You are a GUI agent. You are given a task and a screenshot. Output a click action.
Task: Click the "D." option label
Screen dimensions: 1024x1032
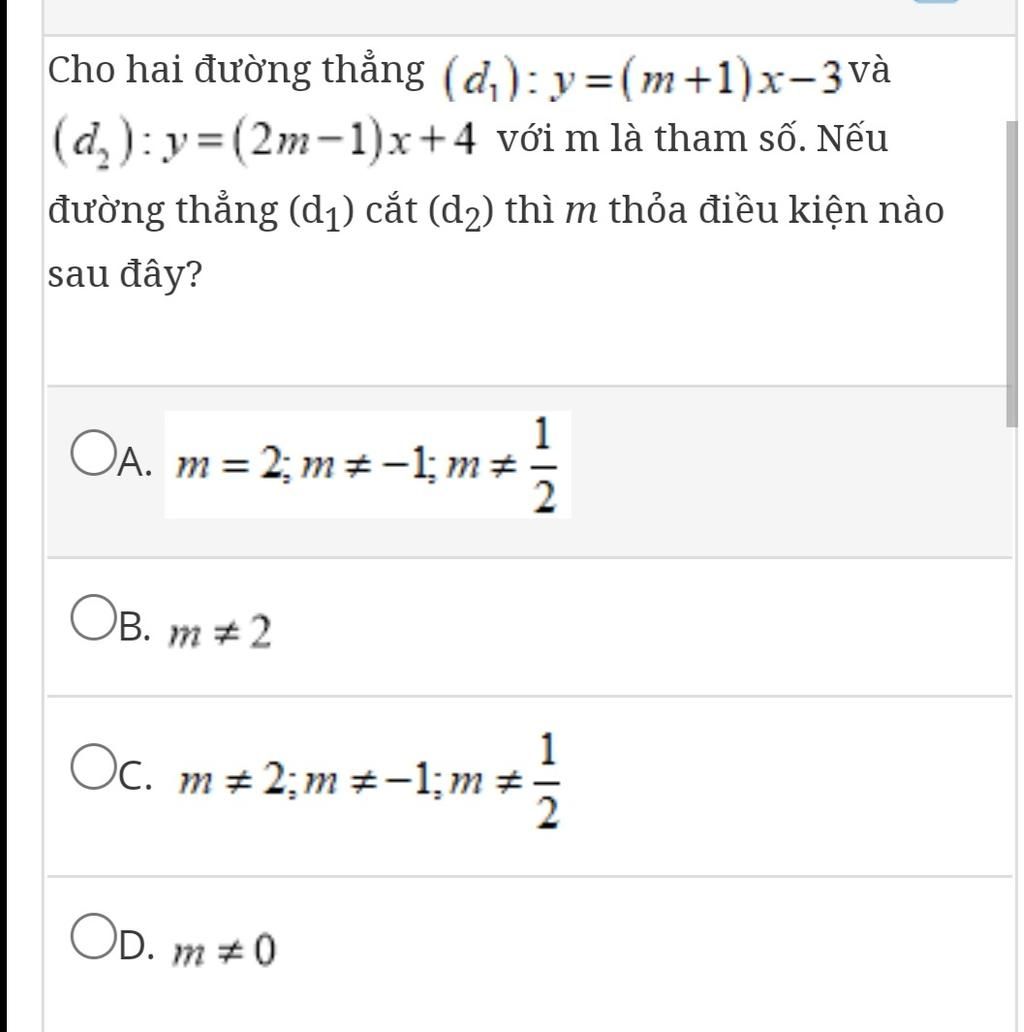point(136,946)
